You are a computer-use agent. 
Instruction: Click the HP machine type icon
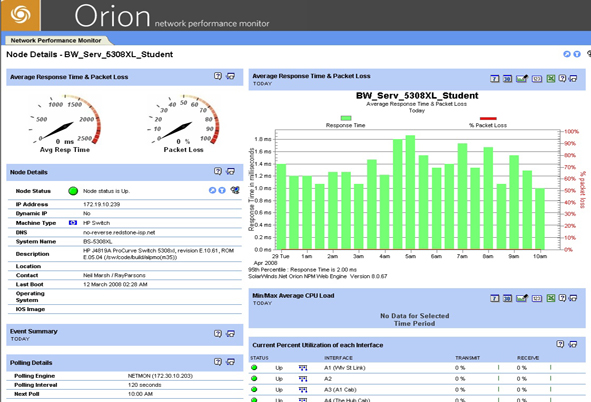[73, 223]
